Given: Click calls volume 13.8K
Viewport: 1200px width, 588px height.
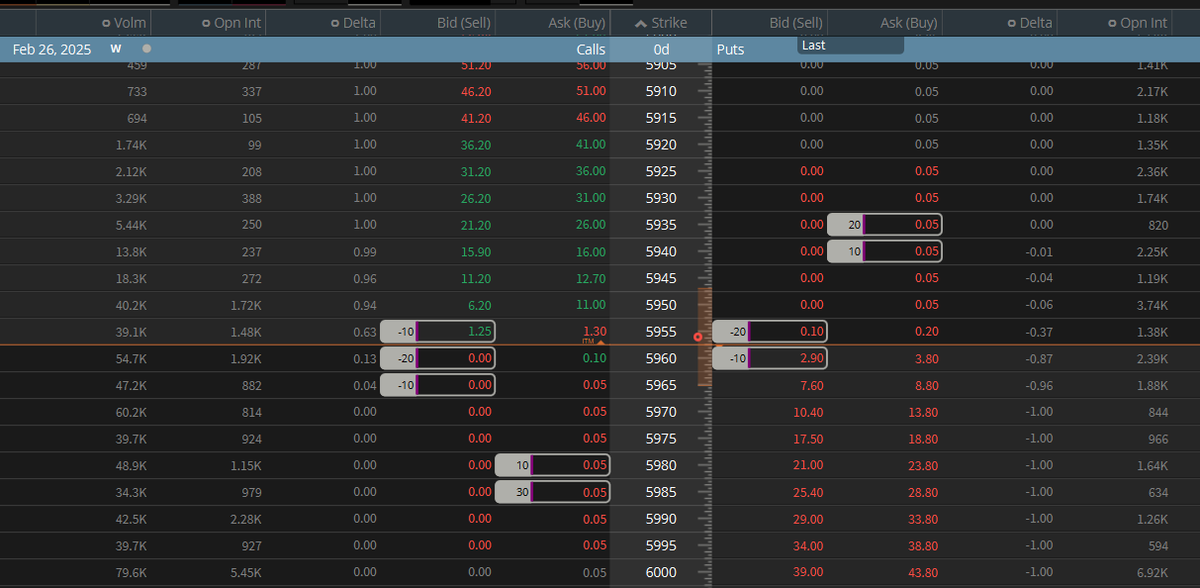Looking at the screenshot, I should coord(130,251).
